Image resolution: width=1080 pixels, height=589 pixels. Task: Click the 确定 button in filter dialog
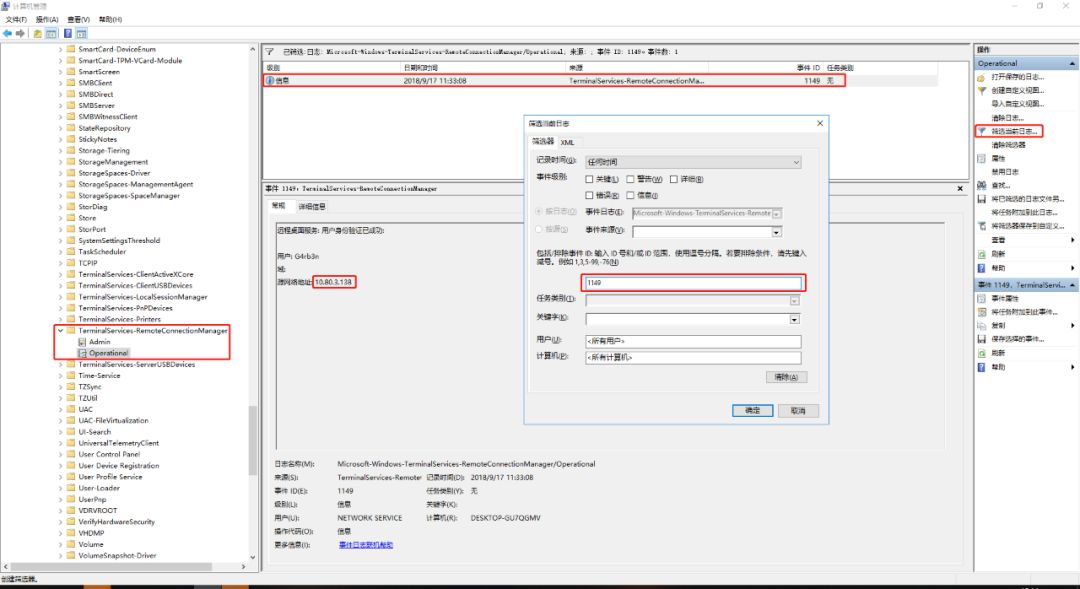point(752,411)
